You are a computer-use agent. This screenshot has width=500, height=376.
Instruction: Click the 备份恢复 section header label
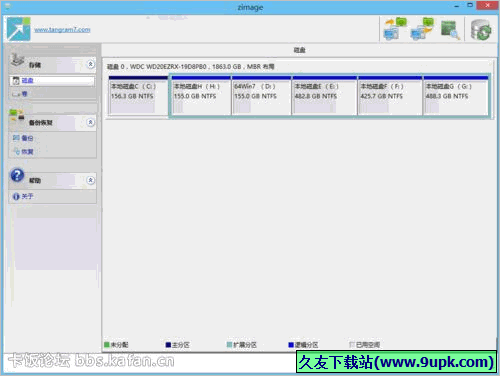pyautogui.click(x=41, y=123)
